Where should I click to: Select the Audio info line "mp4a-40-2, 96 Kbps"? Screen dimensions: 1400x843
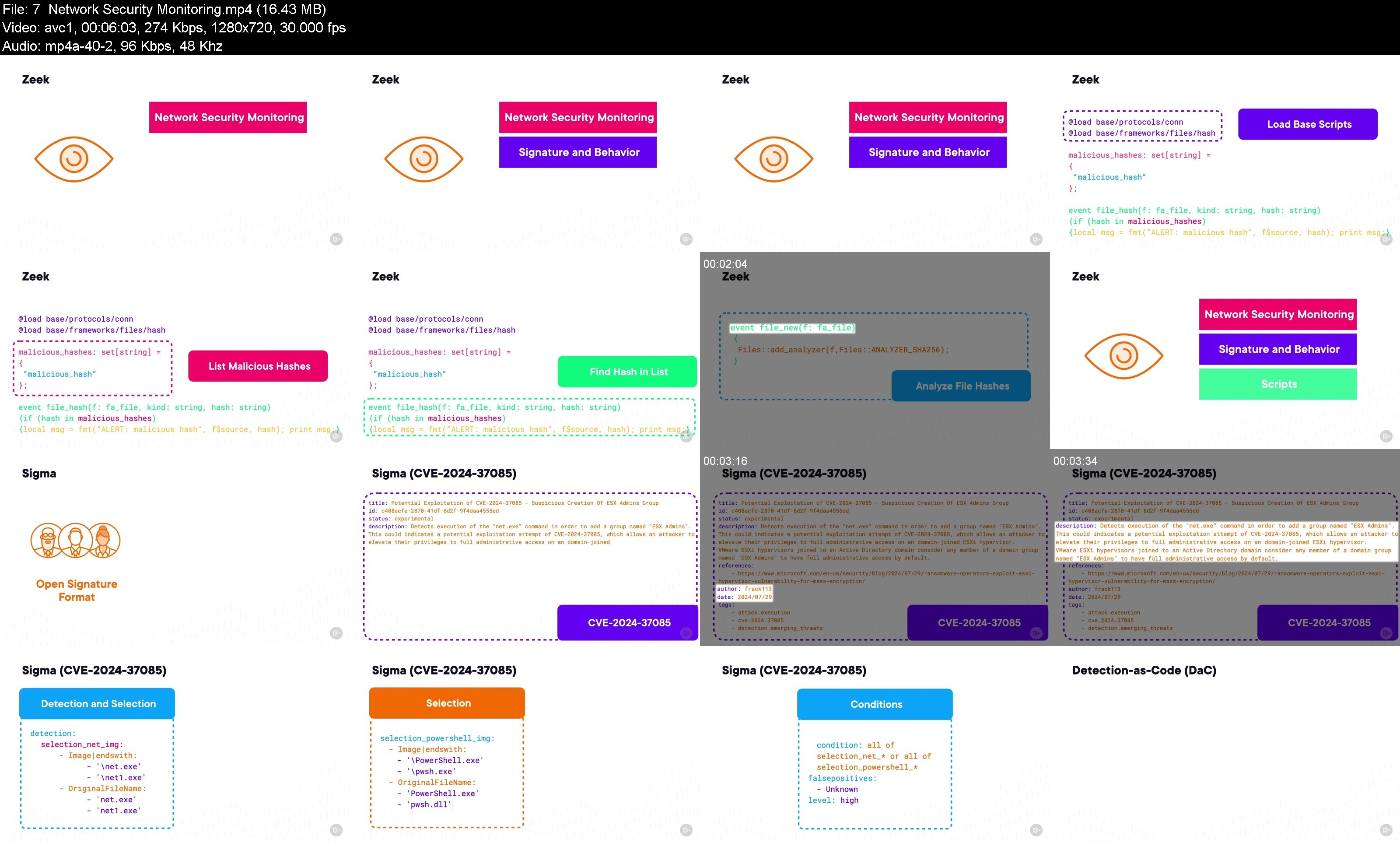(x=112, y=46)
